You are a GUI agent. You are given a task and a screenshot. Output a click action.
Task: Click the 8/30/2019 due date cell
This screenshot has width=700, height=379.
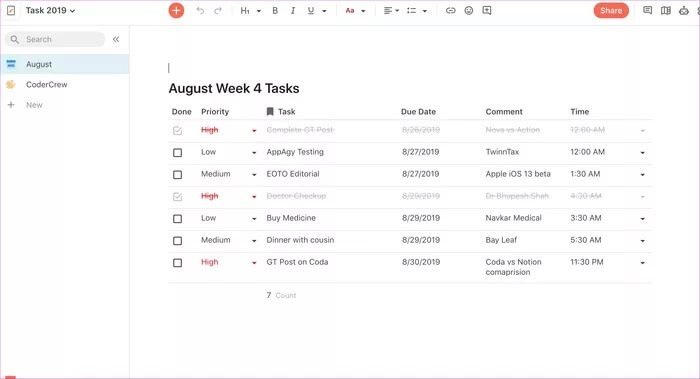point(421,262)
